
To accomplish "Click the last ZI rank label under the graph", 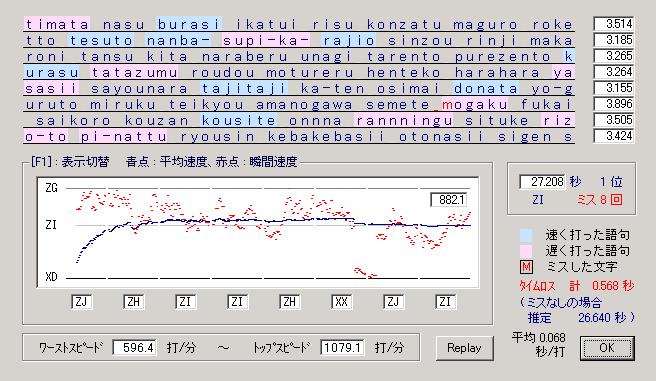I will [x=445, y=302].
